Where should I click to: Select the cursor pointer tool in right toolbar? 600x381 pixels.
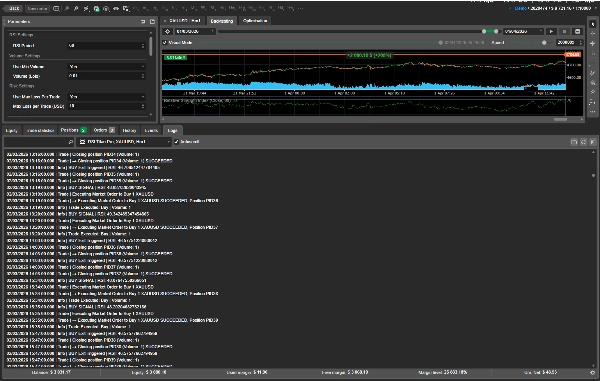(592, 24)
